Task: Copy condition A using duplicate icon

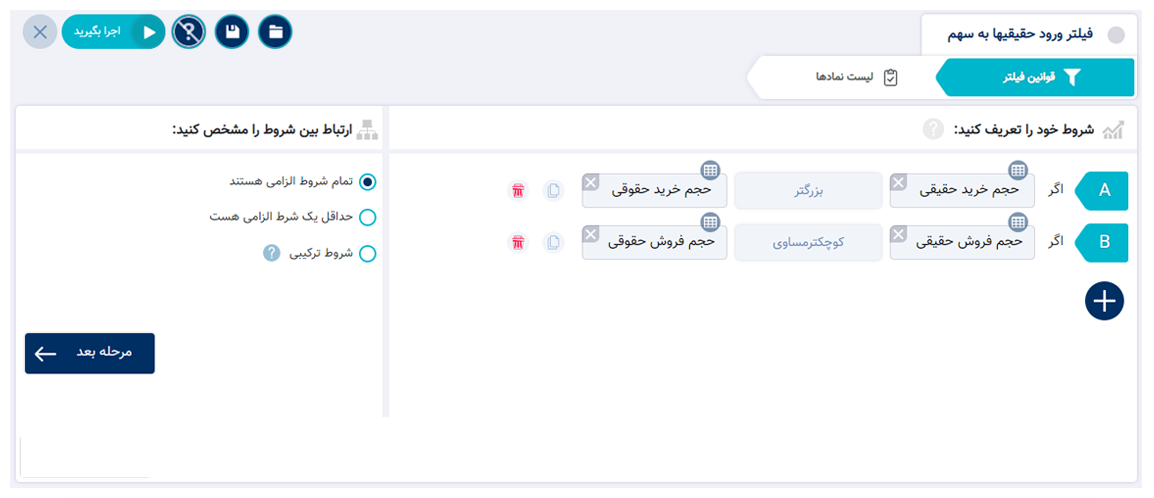Action: 553,191
